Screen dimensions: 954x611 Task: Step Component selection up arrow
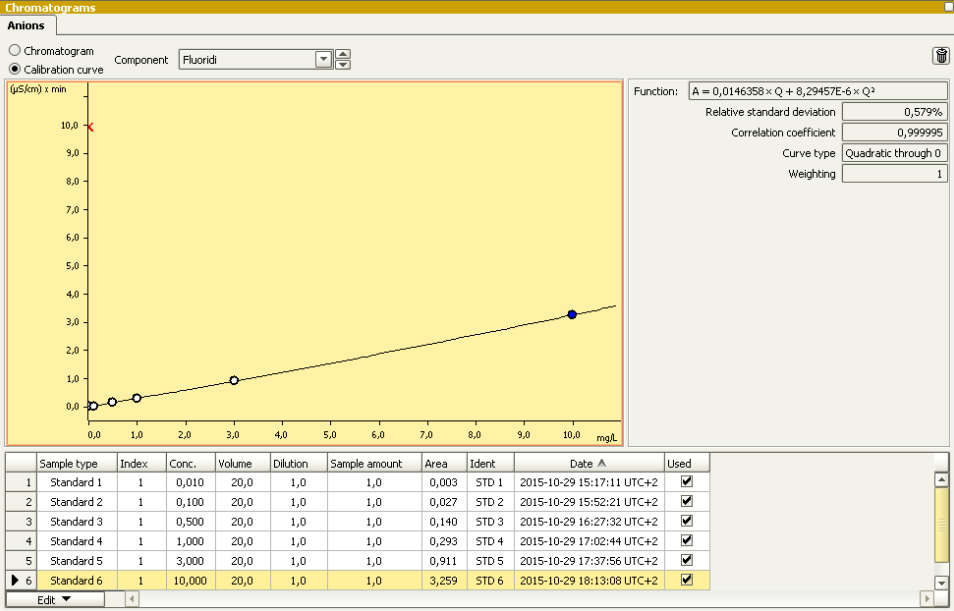343,54
